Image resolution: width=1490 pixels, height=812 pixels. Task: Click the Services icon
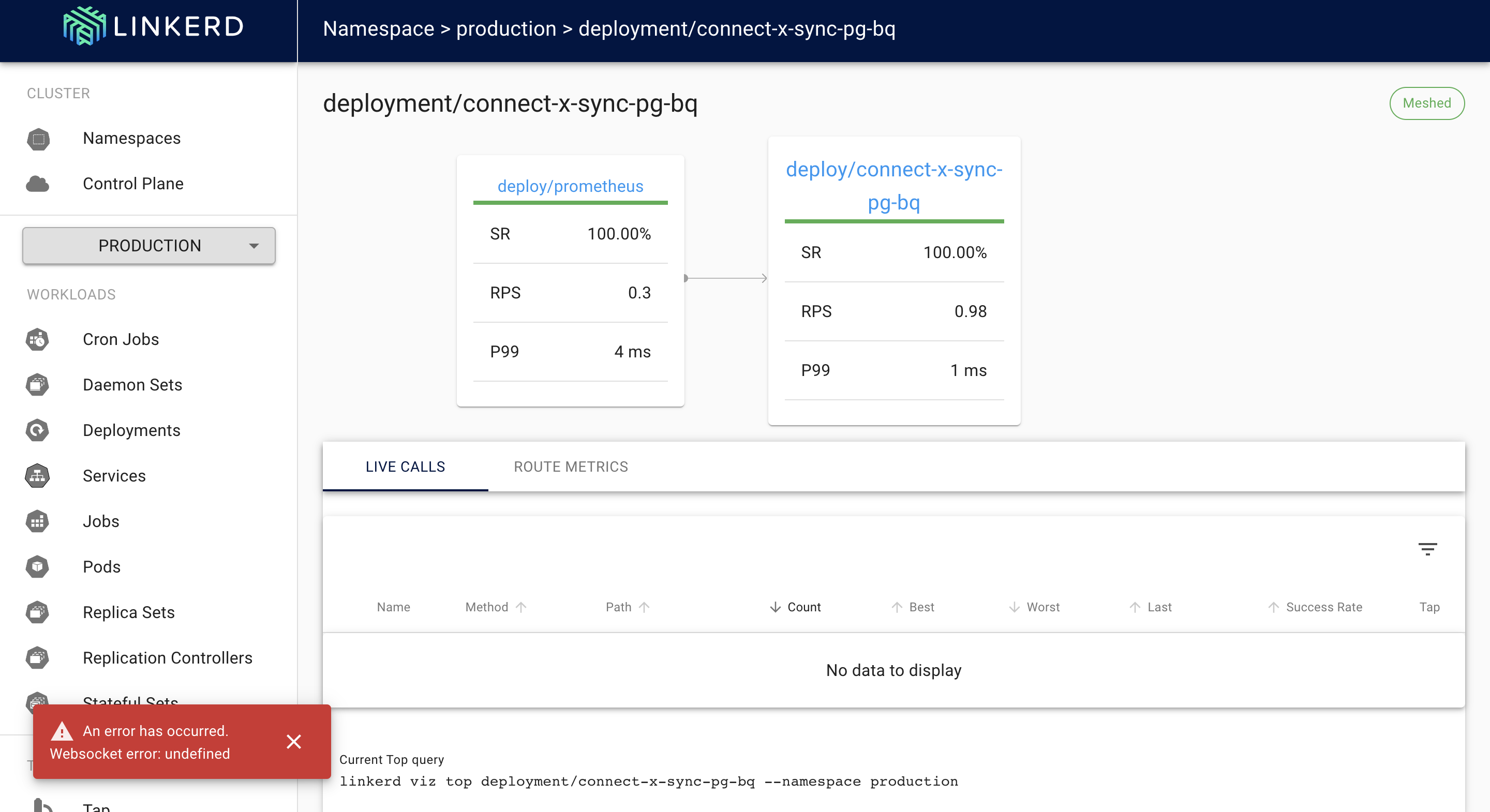(38, 476)
